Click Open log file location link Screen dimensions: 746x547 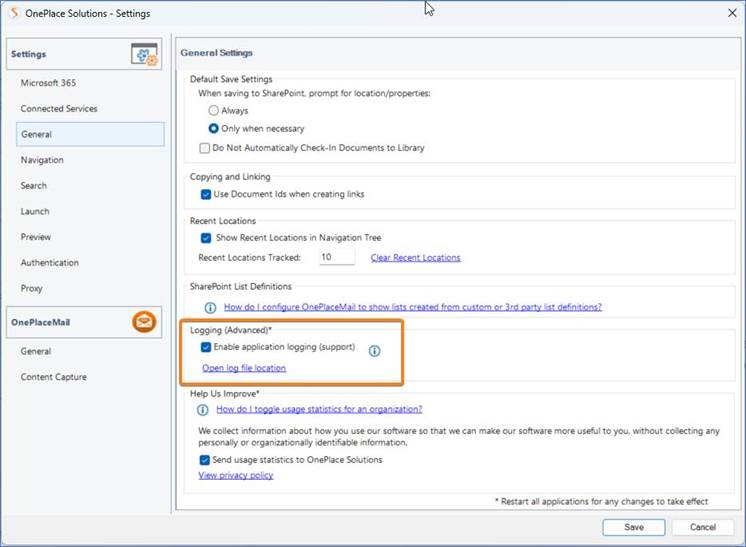(244, 368)
